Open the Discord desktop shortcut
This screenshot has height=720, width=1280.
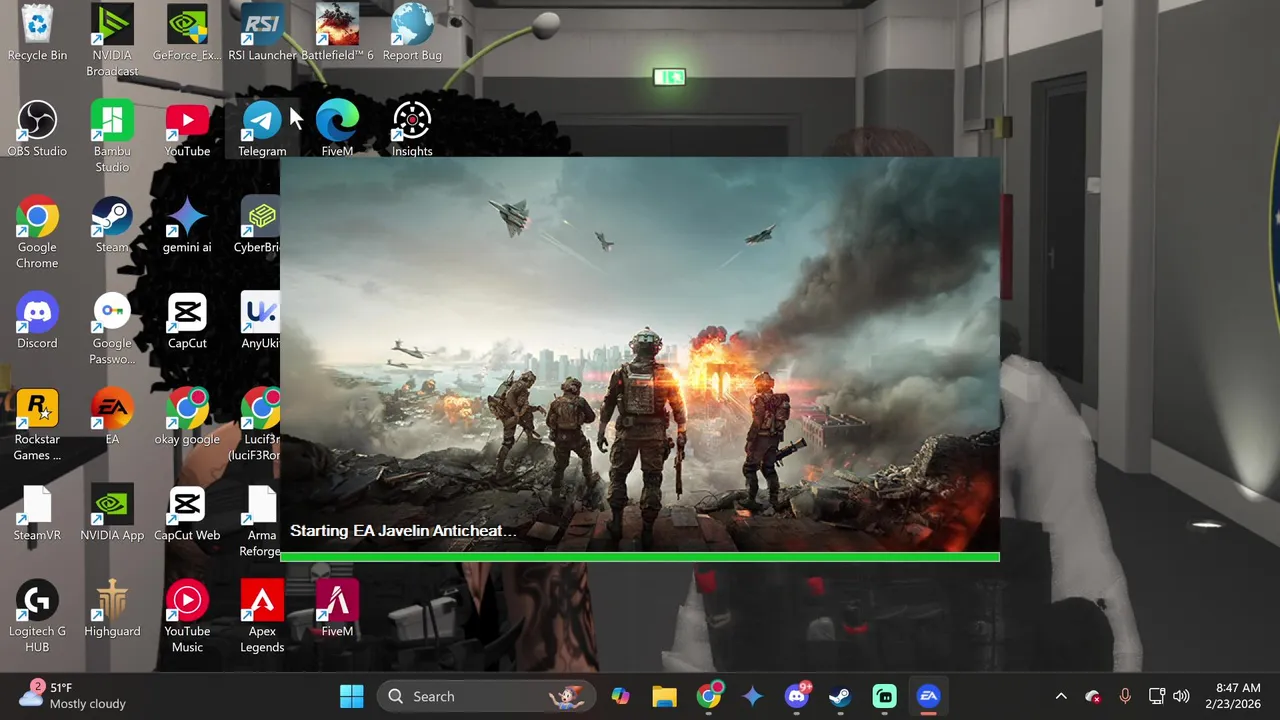point(37,321)
